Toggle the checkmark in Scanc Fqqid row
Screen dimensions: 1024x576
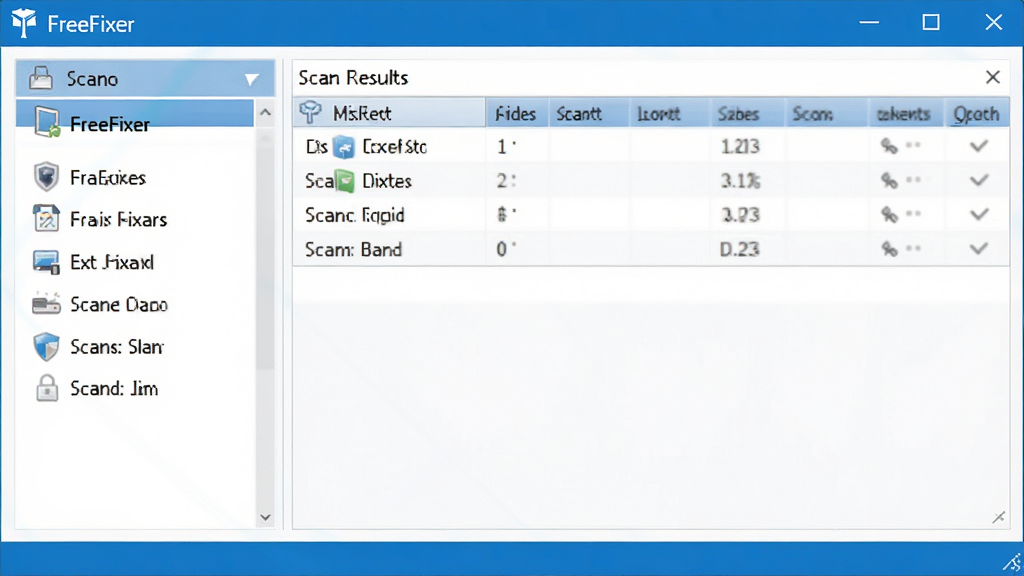pos(978,214)
